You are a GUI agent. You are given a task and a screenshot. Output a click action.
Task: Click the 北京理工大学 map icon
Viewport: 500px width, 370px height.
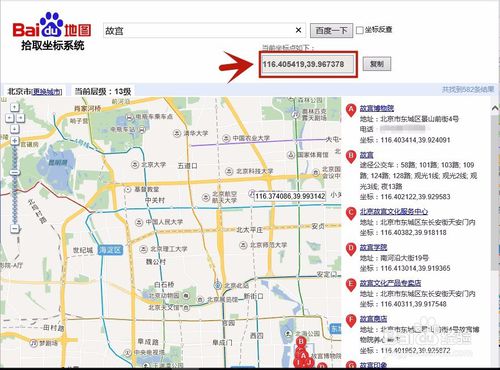(x=143, y=249)
